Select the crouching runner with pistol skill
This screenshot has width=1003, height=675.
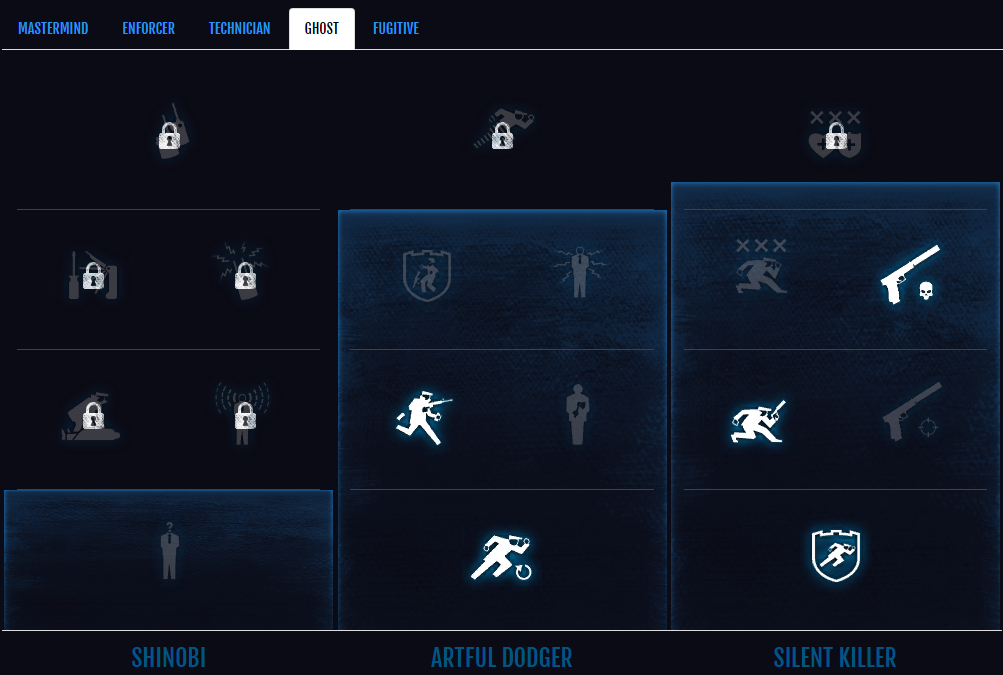759,421
